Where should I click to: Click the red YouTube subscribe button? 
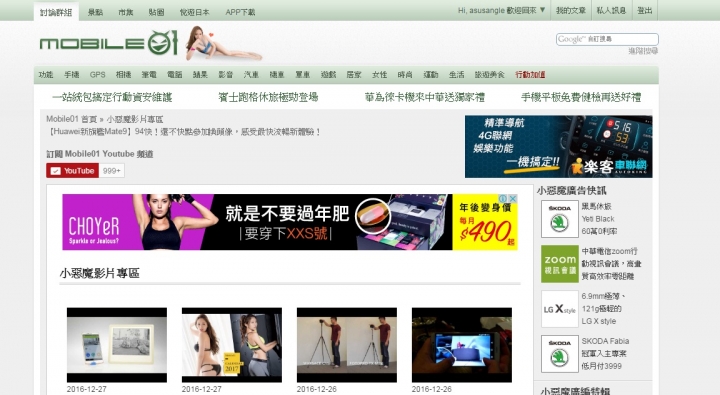pyautogui.click(x=73, y=171)
